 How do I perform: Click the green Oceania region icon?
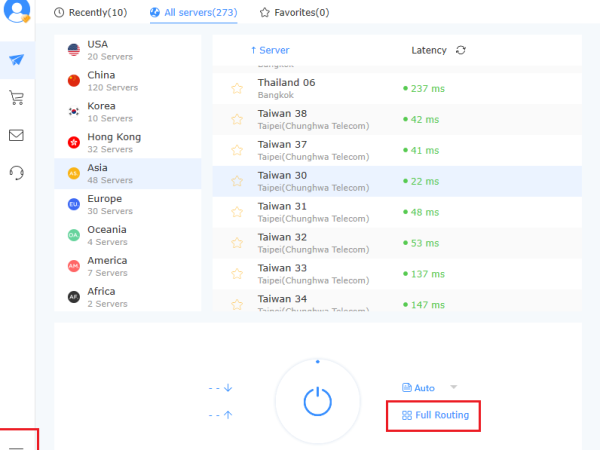click(74, 235)
